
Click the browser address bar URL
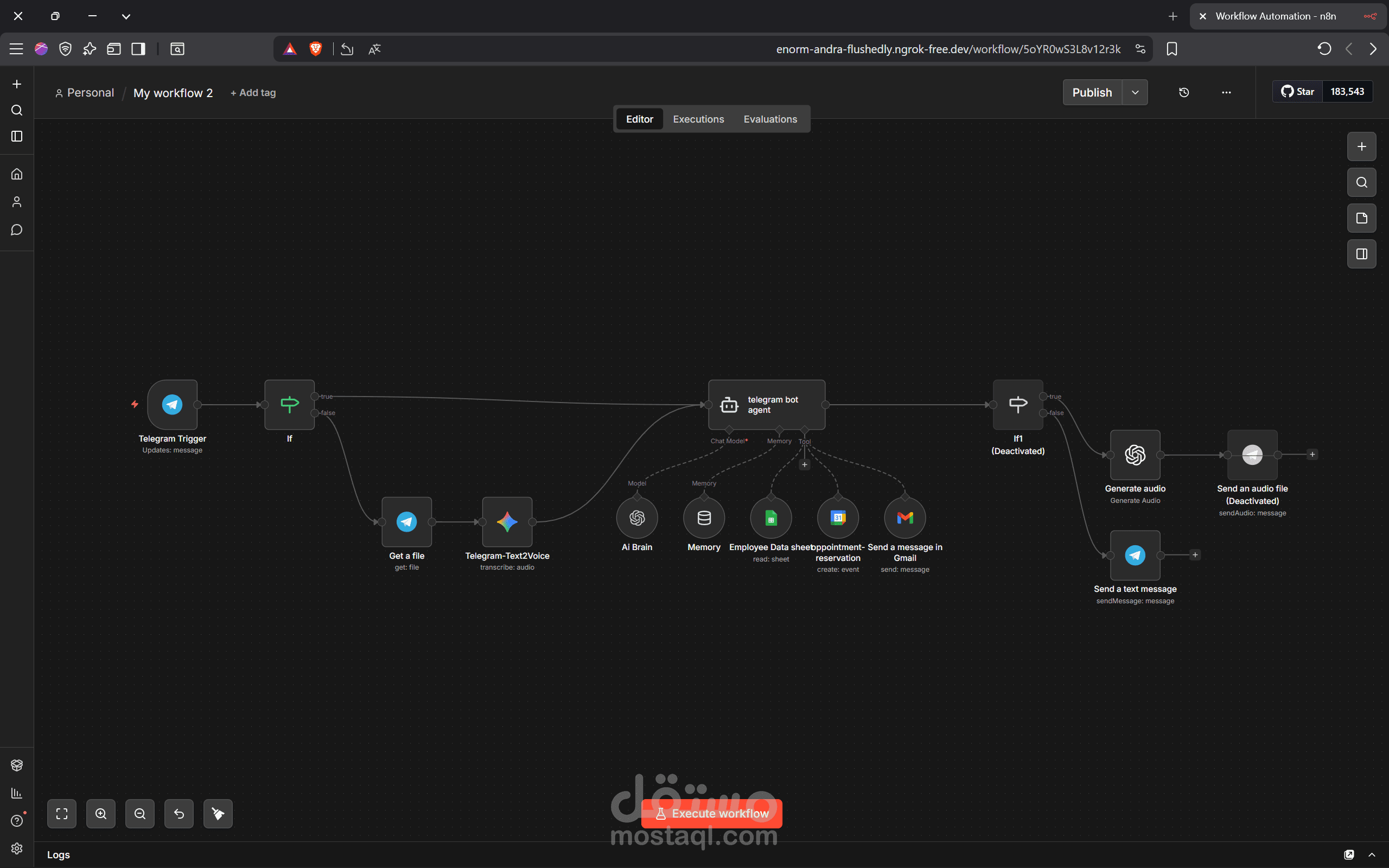[x=948, y=49]
